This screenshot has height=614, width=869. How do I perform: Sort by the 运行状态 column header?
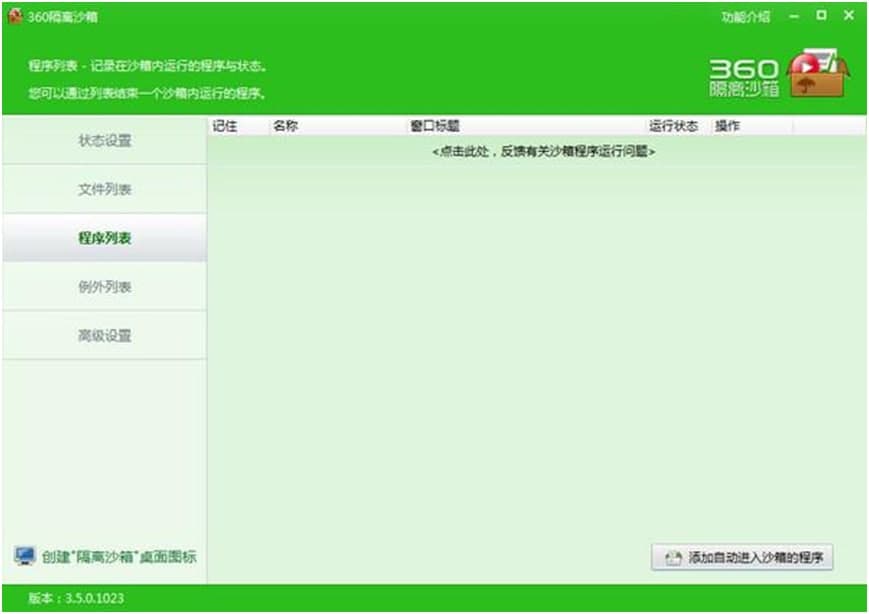(673, 127)
